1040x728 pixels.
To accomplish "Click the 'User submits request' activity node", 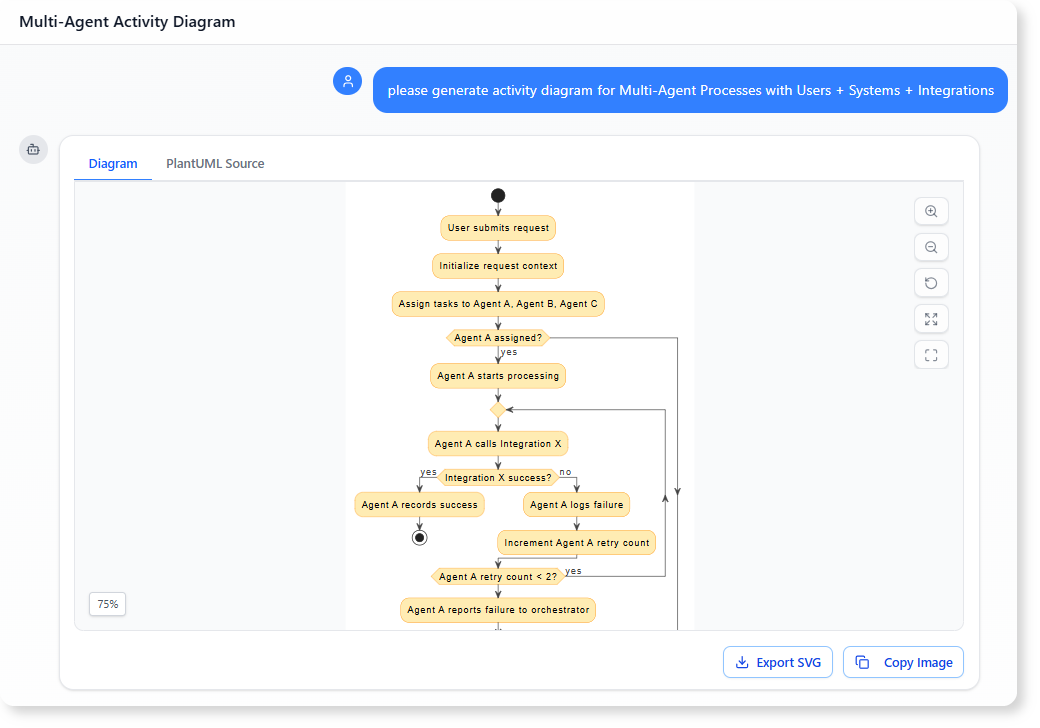I will [497, 228].
